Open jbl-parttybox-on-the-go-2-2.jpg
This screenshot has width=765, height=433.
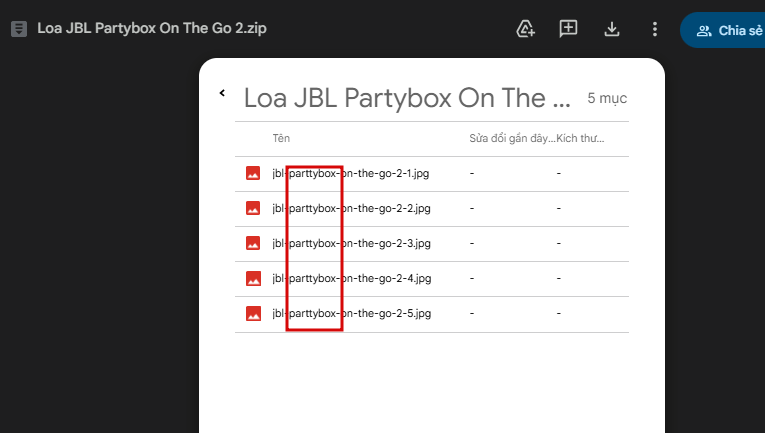351,208
